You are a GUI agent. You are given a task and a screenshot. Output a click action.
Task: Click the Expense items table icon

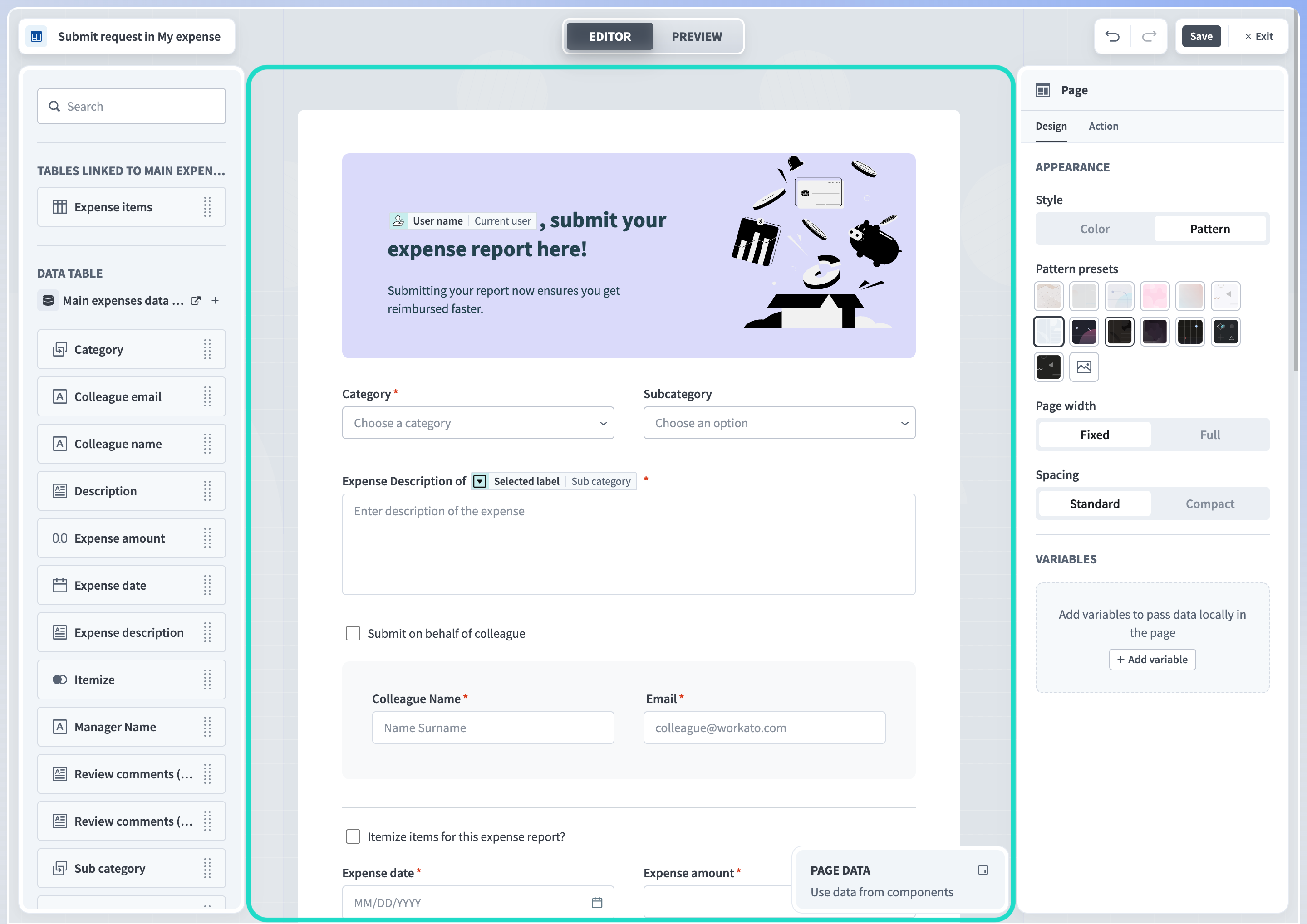[x=60, y=207]
